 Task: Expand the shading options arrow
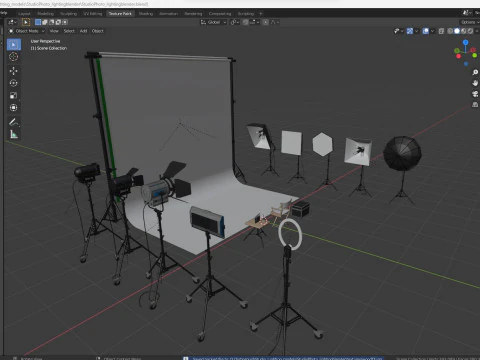pos(477,31)
